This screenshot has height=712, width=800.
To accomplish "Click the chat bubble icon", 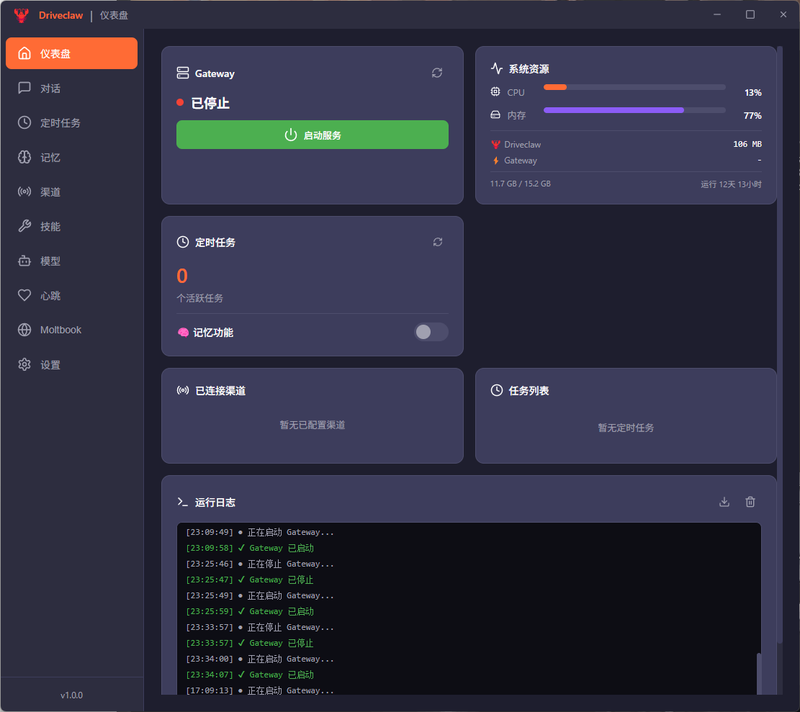I will pos(24,88).
